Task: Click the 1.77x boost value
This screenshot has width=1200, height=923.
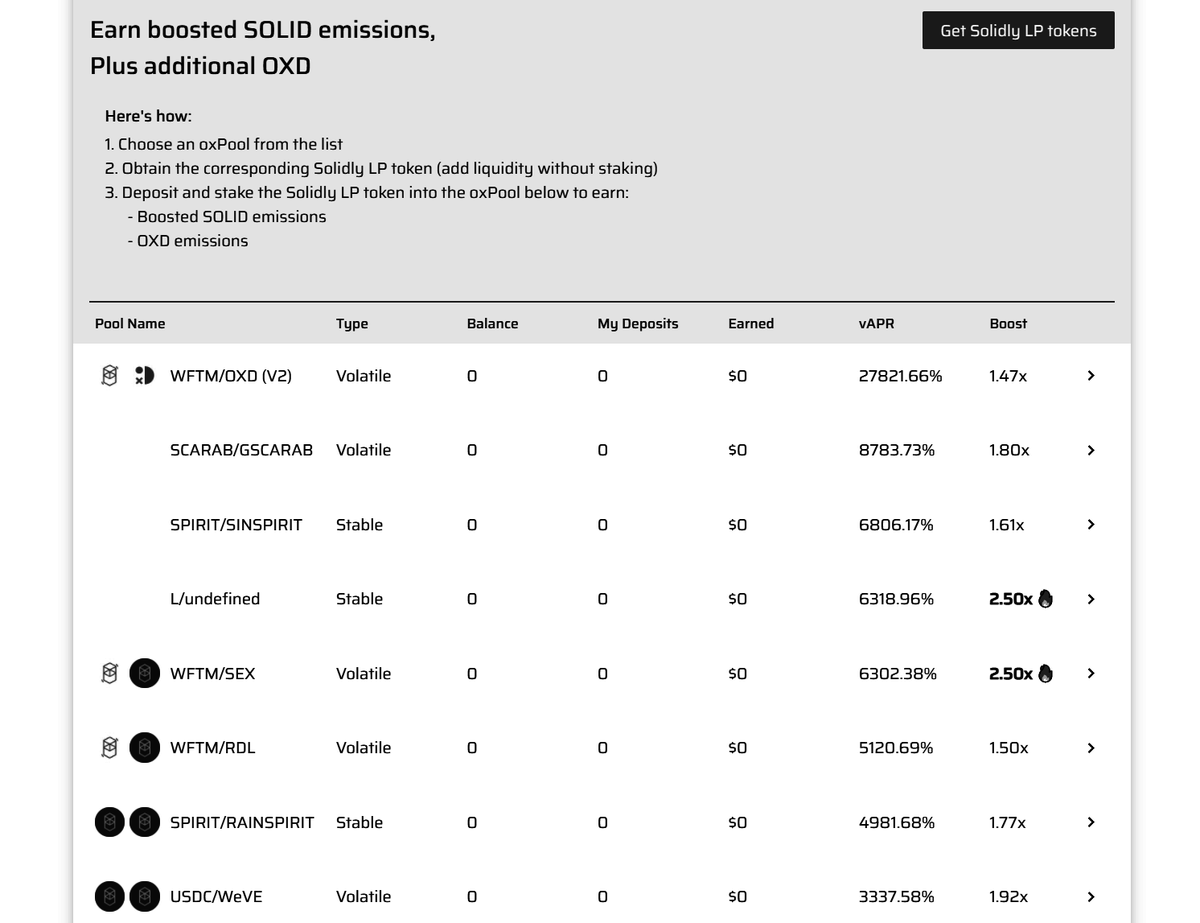Action: [1008, 822]
